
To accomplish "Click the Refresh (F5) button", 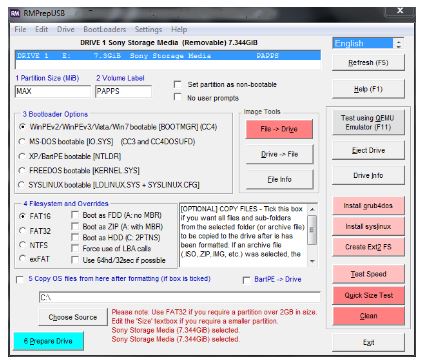I will [x=368, y=63].
